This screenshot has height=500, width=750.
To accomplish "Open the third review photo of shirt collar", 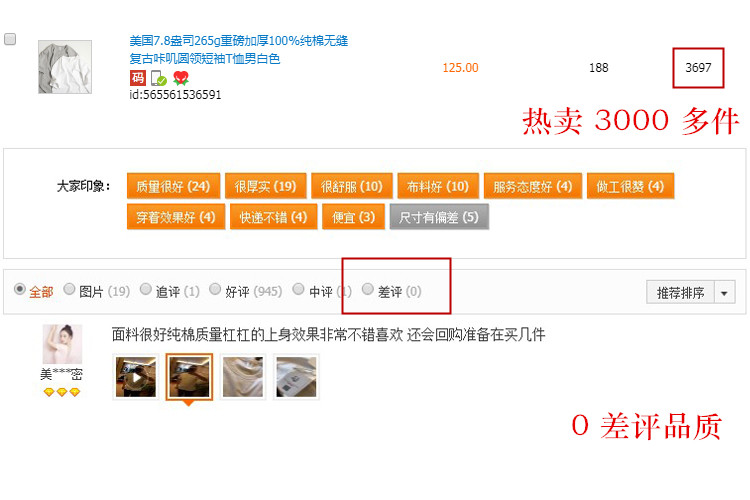I will click(243, 377).
